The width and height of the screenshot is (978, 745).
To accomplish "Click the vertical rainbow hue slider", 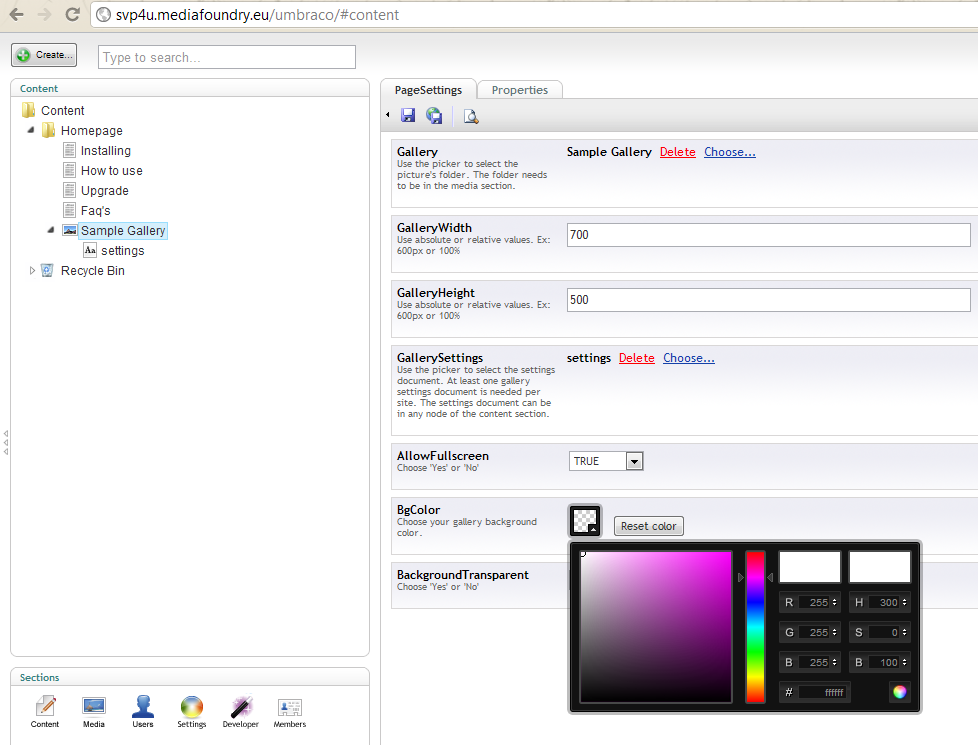I will (755, 626).
